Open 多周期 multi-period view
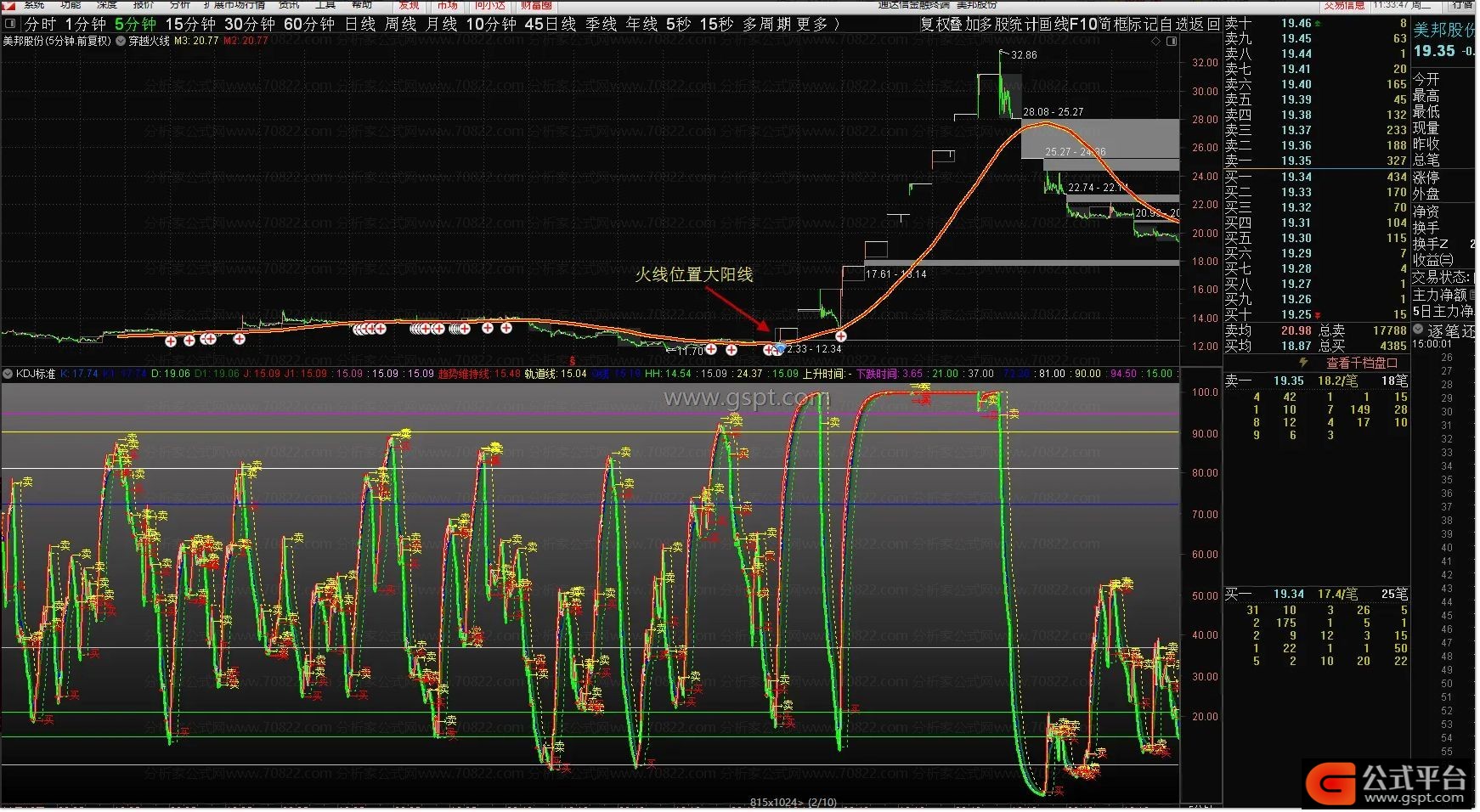The image size is (1480, 812). point(766,24)
